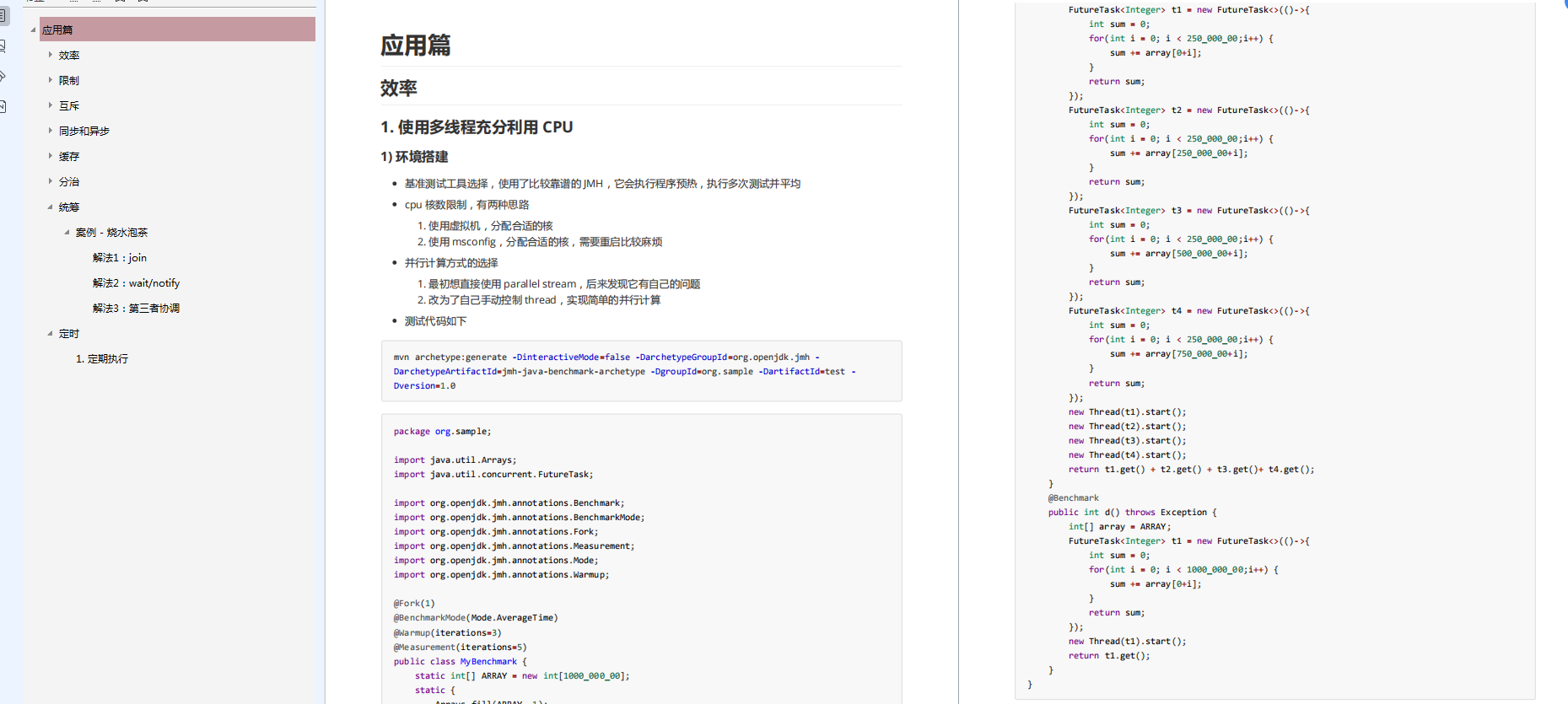1568x704 pixels.
Task: Open the outline panel icon in the left sidebar
Action: click(x=3, y=15)
